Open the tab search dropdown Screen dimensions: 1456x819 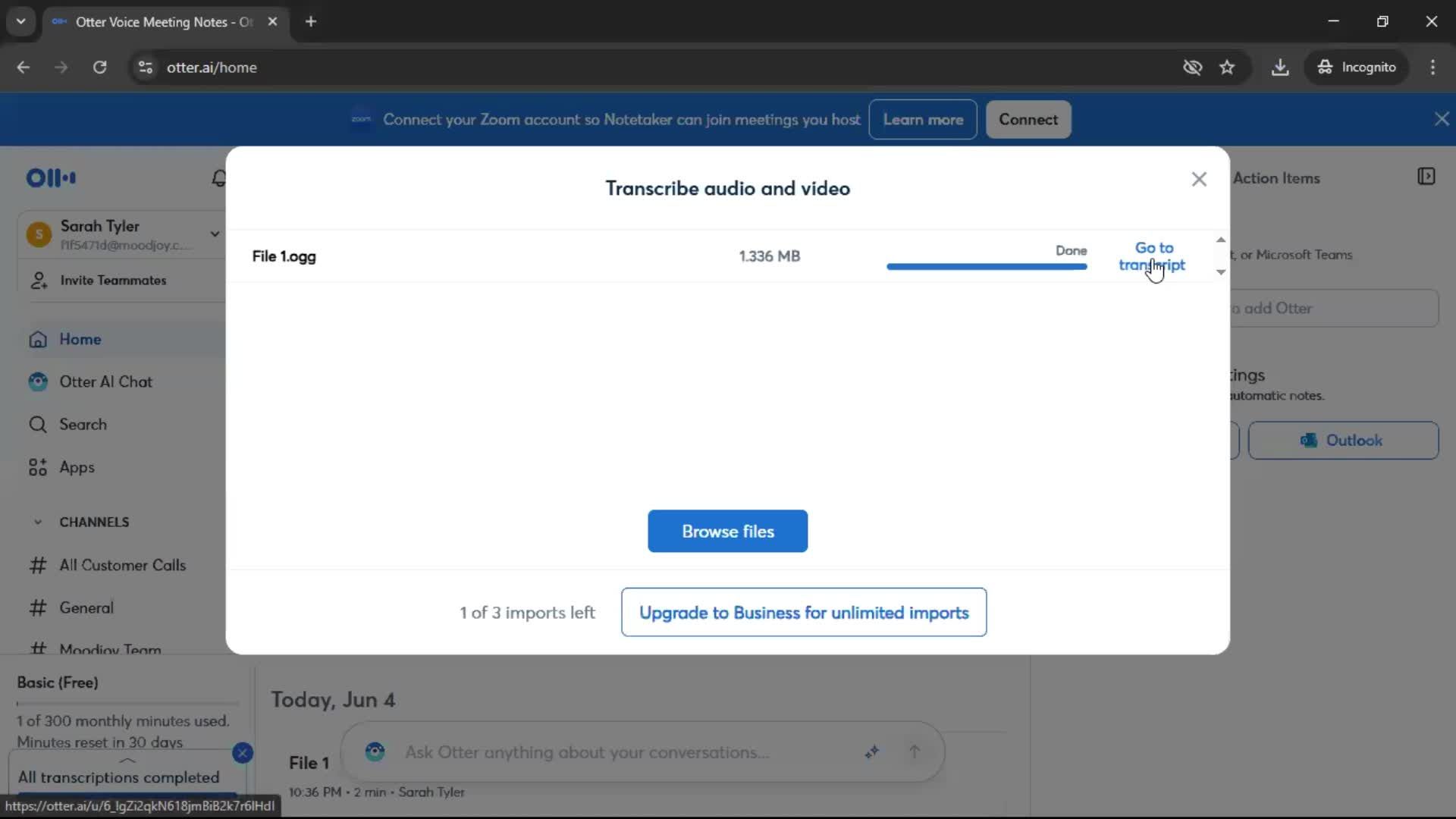coord(21,22)
